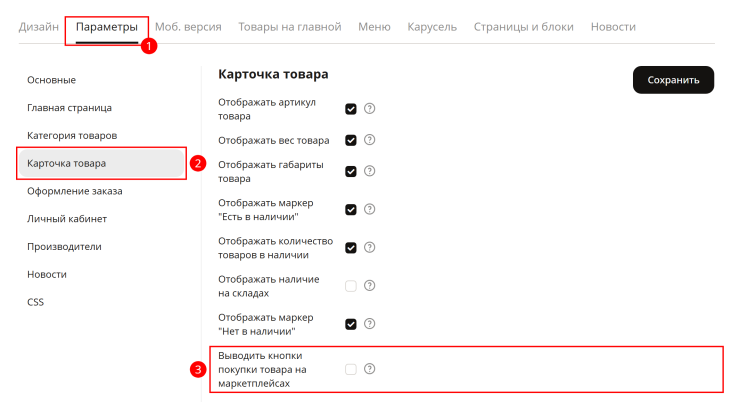This screenshot has height=409, width=740.
Task: Open help icon for Отображать артикул товара
Action: tap(370, 109)
